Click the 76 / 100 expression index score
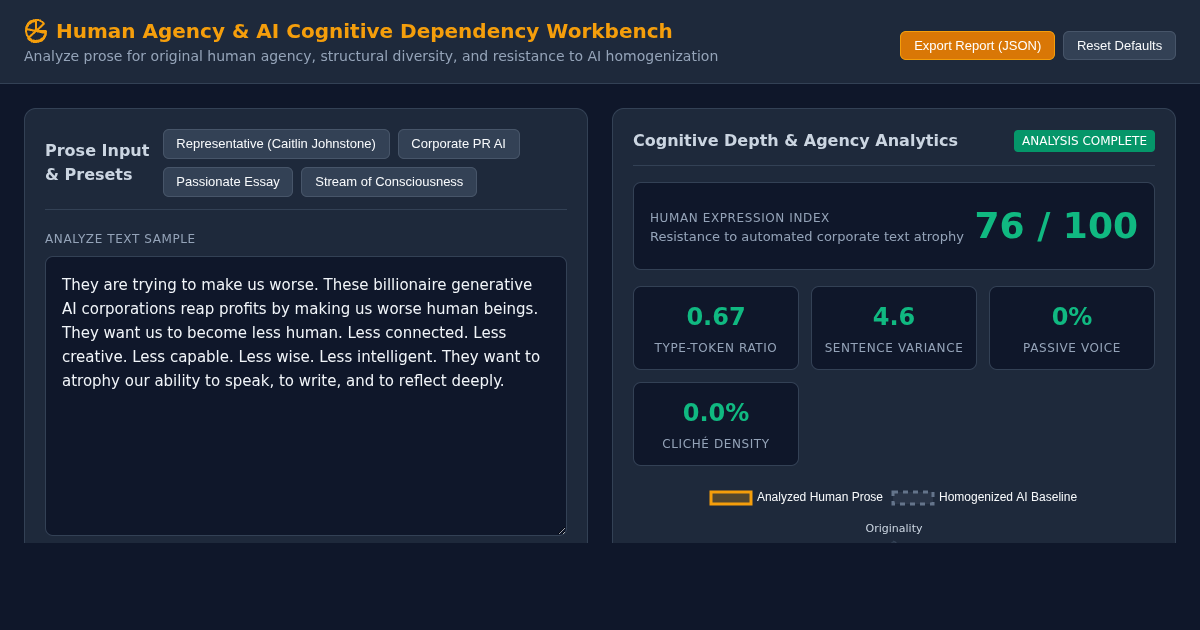This screenshot has width=1200, height=630. click(x=1056, y=226)
